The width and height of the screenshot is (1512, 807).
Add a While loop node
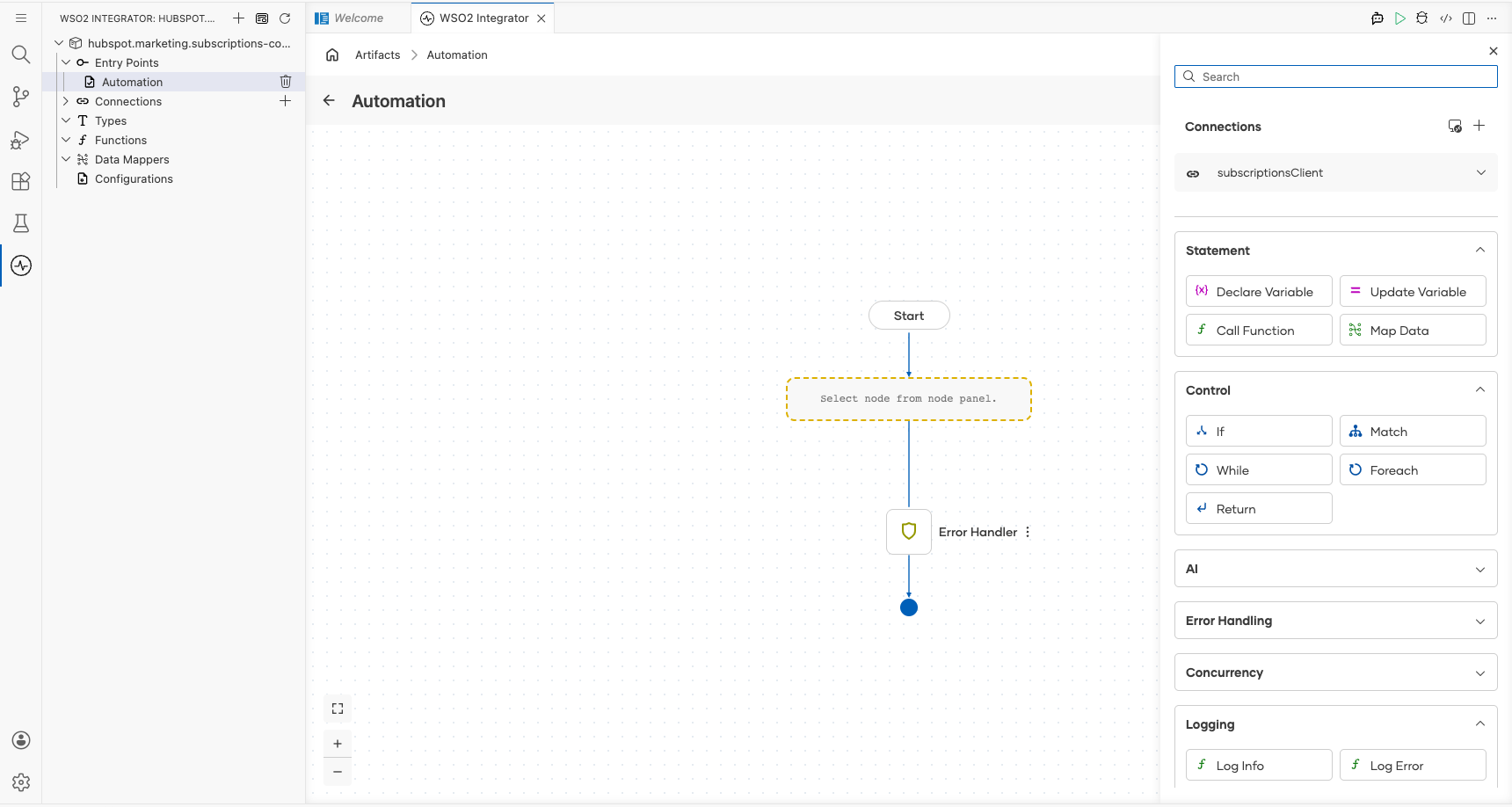1259,469
